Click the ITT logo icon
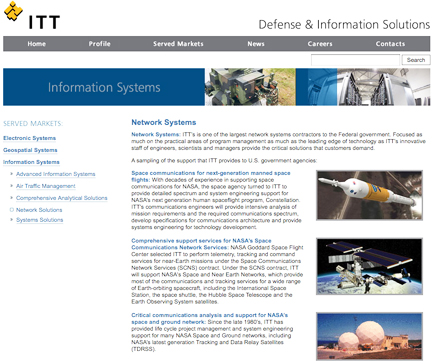 (x=13, y=11)
